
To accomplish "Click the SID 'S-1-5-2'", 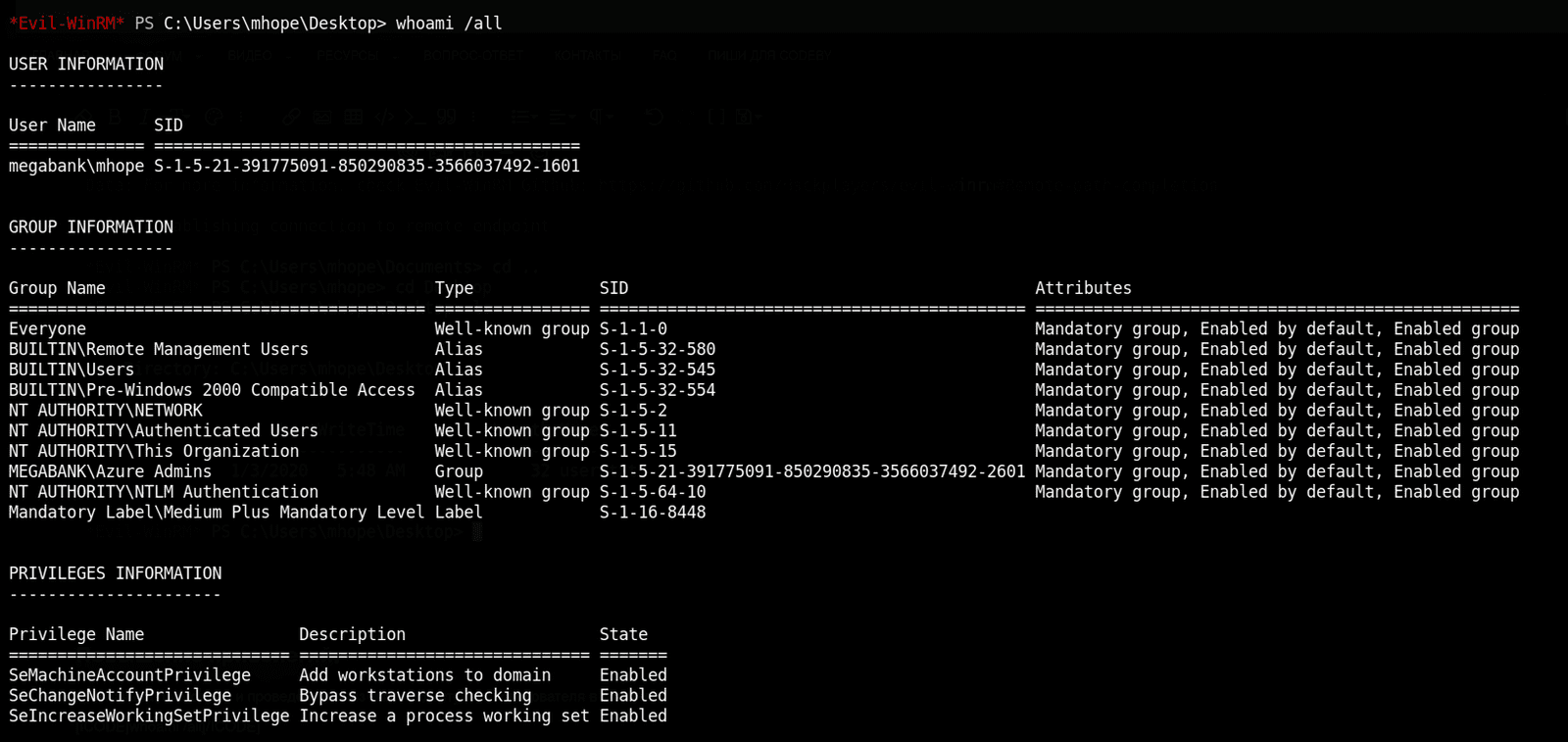I will coord(633,411).
